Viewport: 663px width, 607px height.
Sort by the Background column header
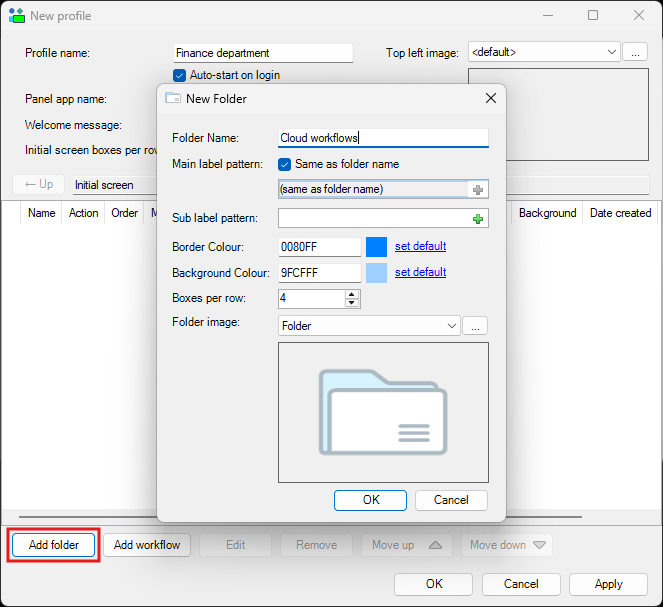tap(548, 213)
